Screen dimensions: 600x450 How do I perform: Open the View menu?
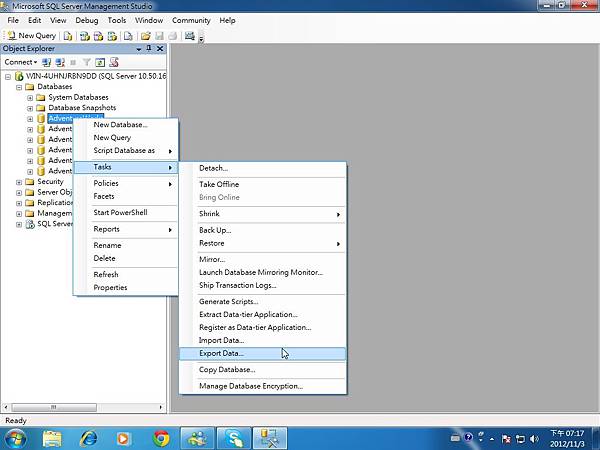click(x=58, y=20)
